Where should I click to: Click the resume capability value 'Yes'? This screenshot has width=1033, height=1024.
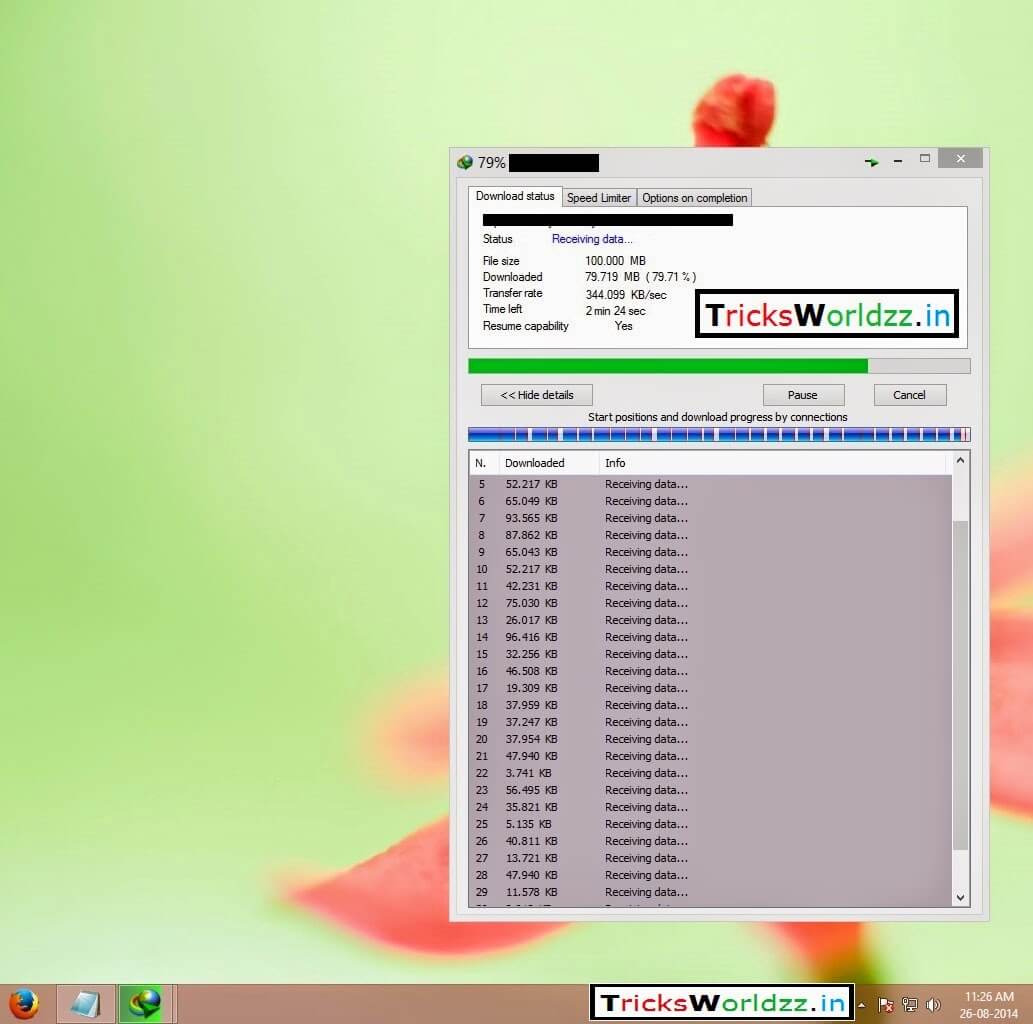point(623,326)
